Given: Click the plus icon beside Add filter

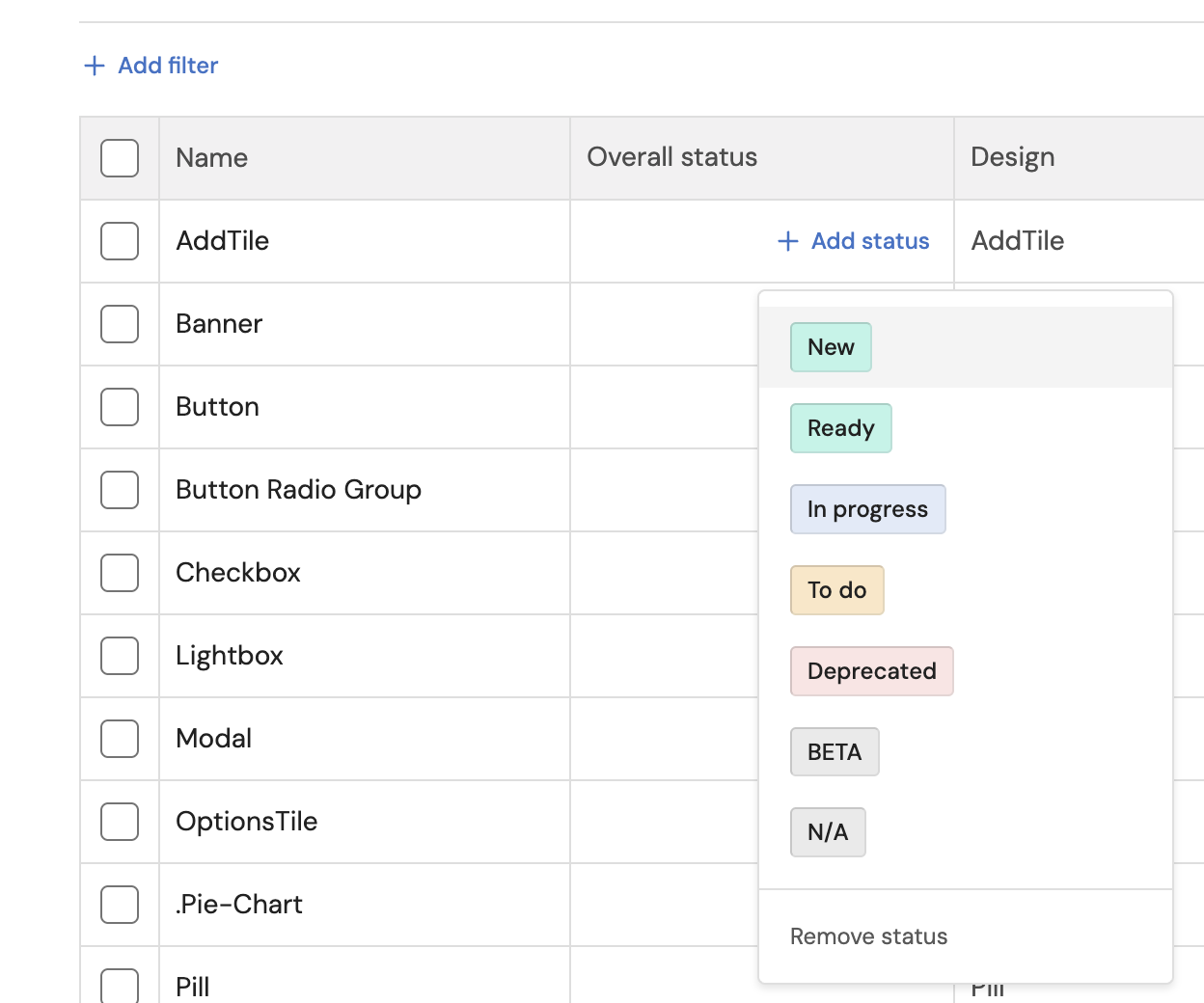Looking at the screenshot, I should [95, 66].
